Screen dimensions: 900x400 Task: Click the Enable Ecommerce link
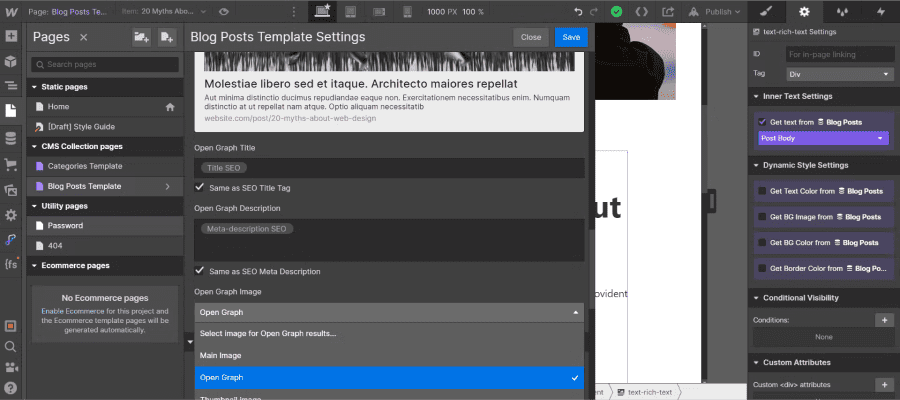pyautogui.click(x=72, y=311)
